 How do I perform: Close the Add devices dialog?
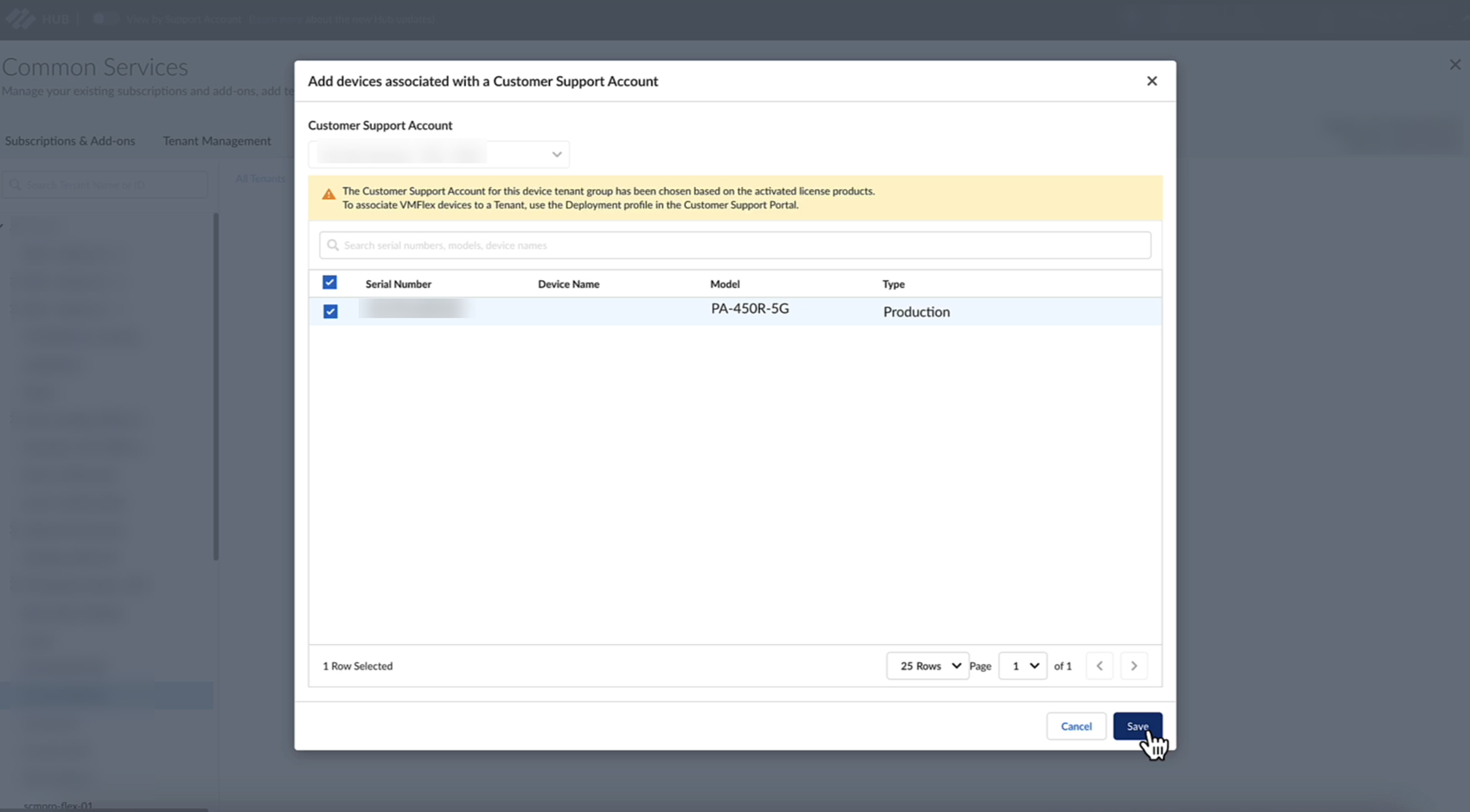coord(1151,80)
